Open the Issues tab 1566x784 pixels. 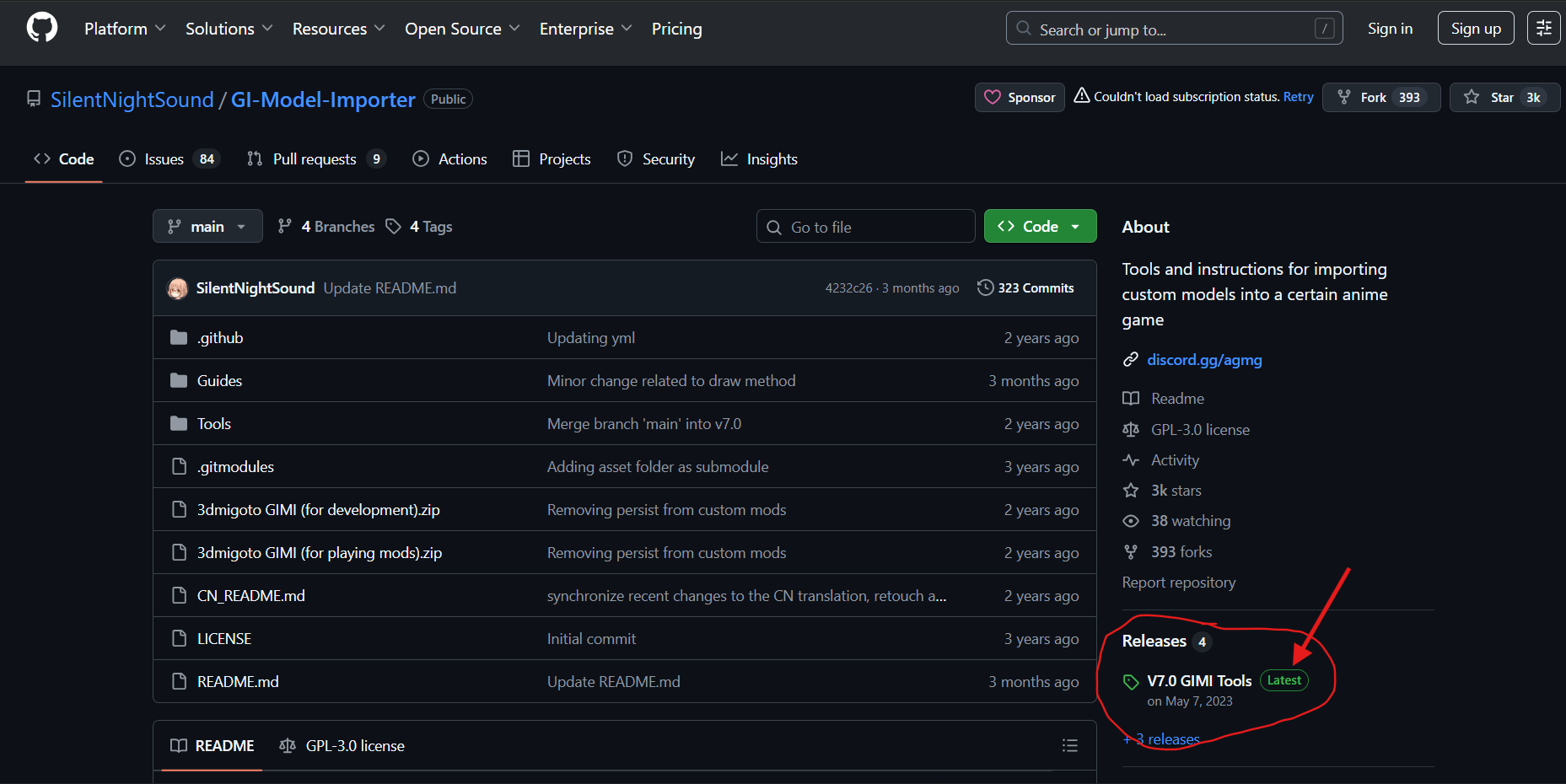coord(170,158)
